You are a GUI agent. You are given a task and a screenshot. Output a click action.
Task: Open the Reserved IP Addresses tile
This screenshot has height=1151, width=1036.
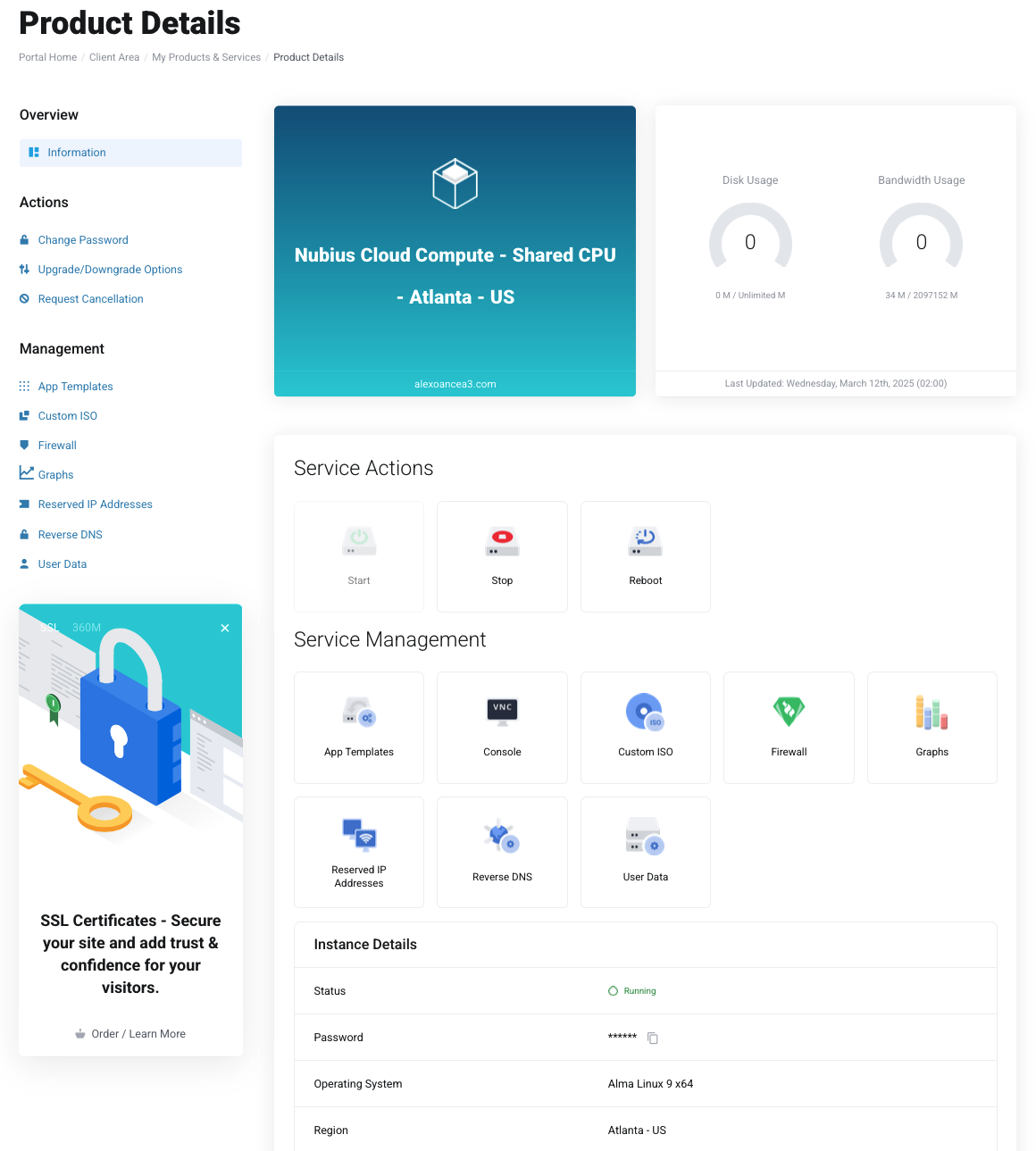[359, 853]
